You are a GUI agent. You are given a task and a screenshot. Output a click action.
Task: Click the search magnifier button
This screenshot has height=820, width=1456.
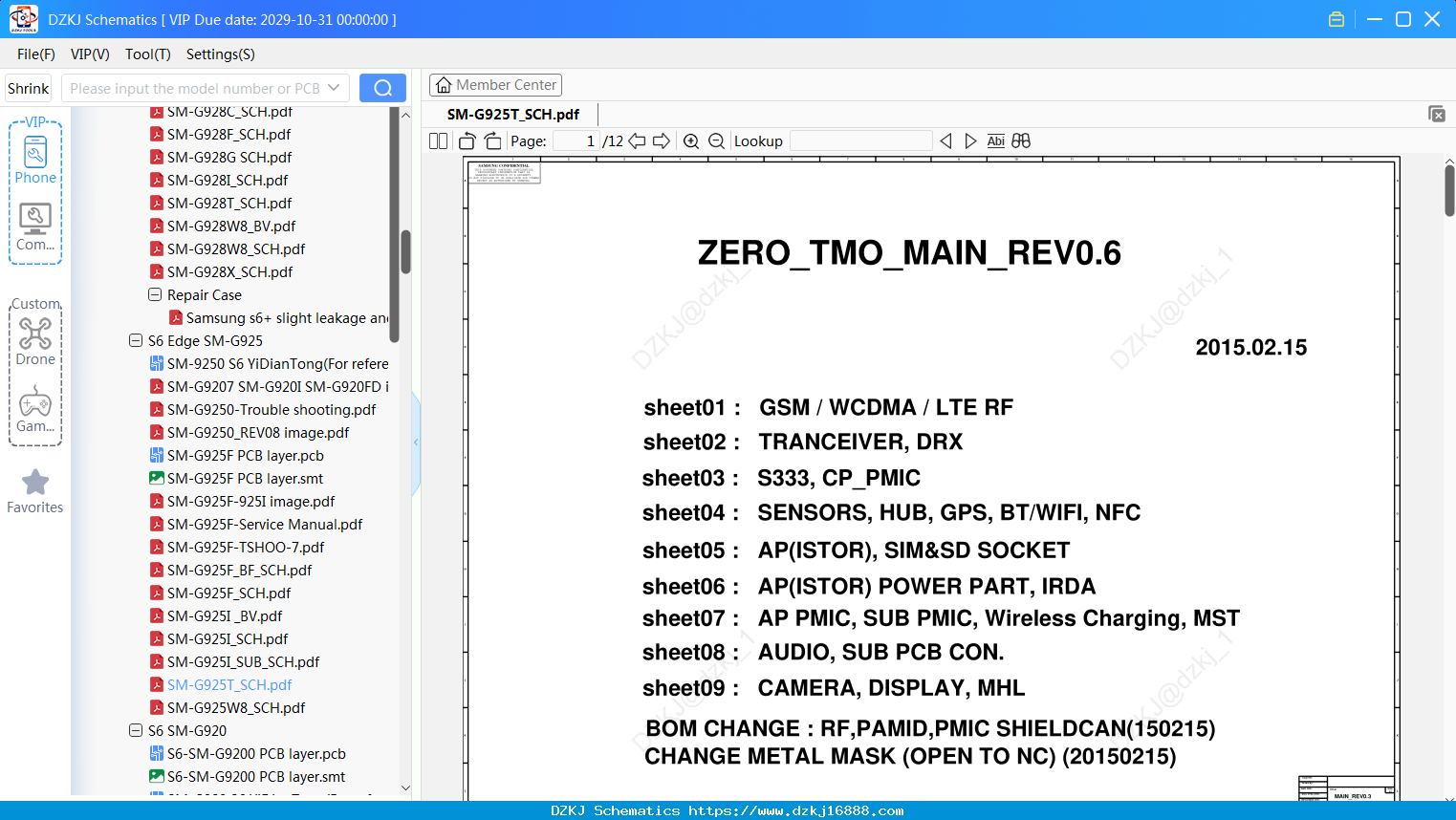(x=382, y=88)
